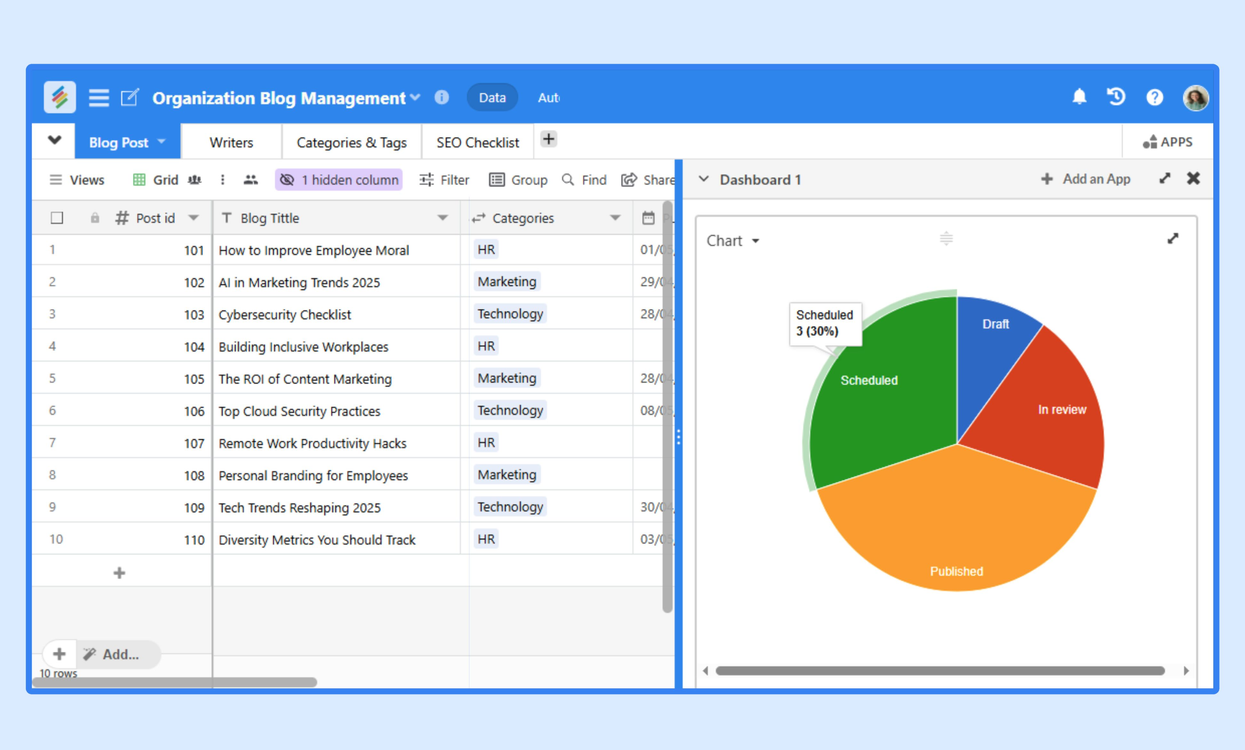This screenshot has width=1245, height=750.
Task: Click the Find button
Action: pyautogui.click(x=584, y=180)
